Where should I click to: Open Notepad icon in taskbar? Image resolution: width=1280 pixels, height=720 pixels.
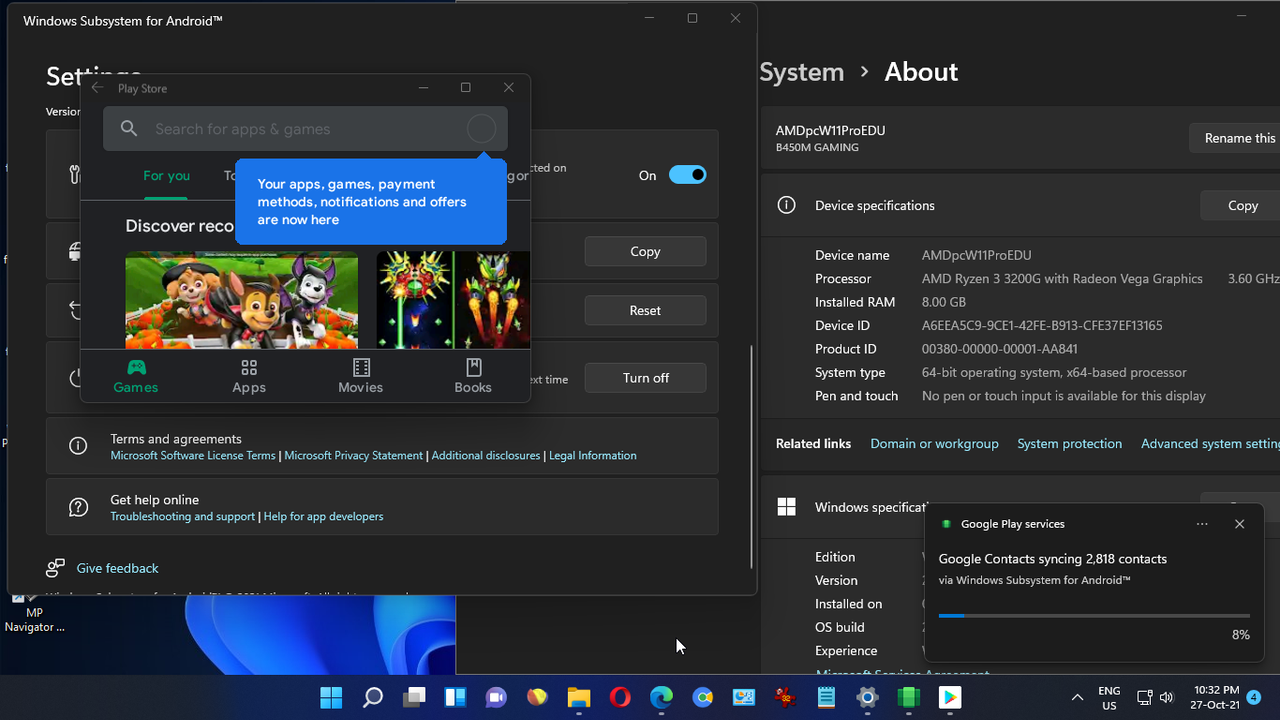pos(826,697)
